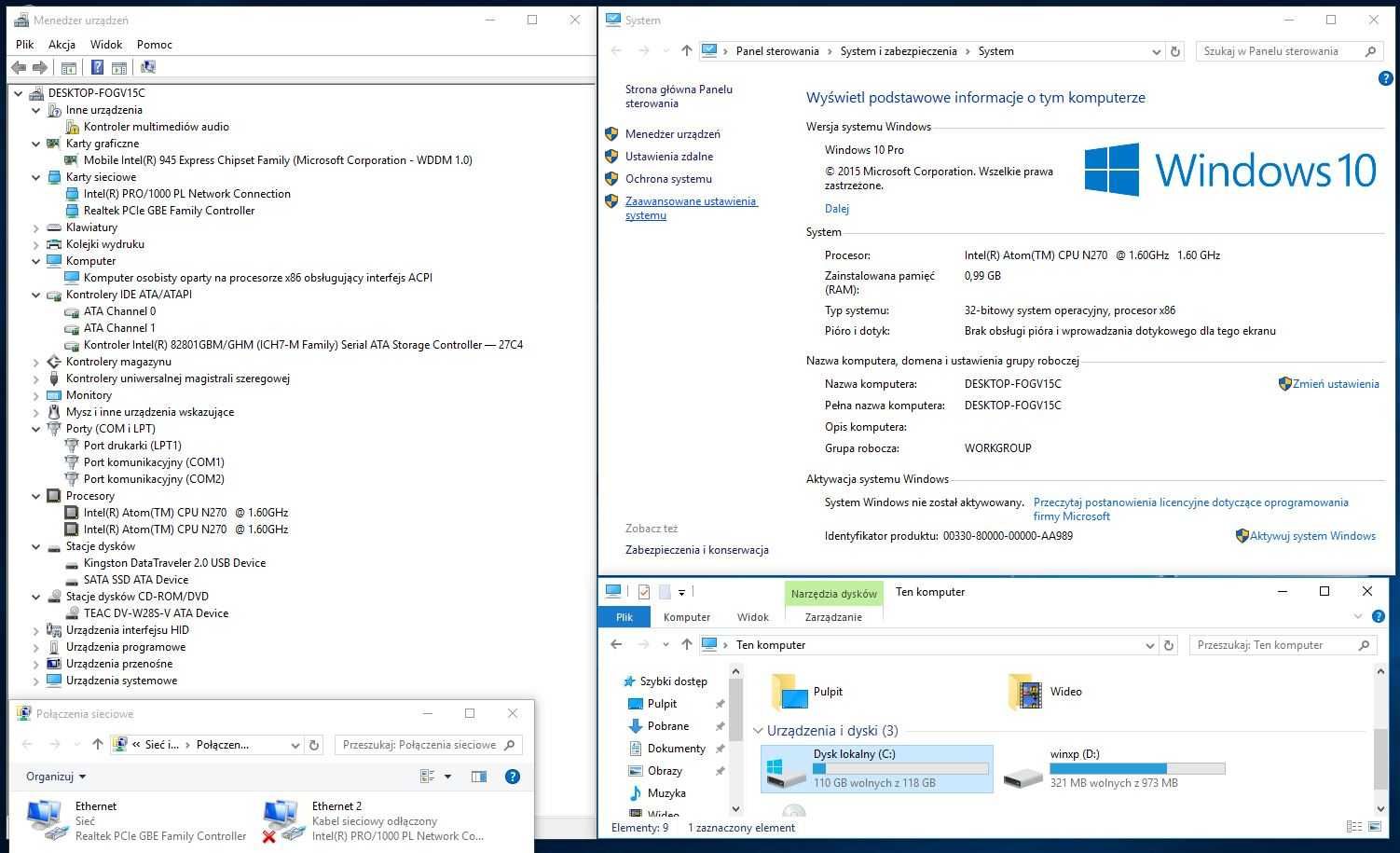Click the help icon in System window
Screen dimensions: 1400x853
1385,79
